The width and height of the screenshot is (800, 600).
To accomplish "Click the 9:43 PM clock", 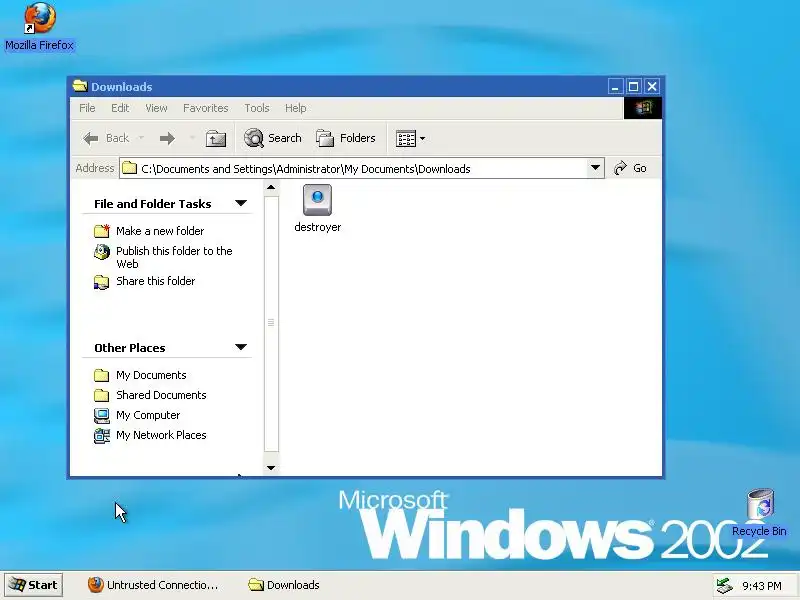I will 762,586.
